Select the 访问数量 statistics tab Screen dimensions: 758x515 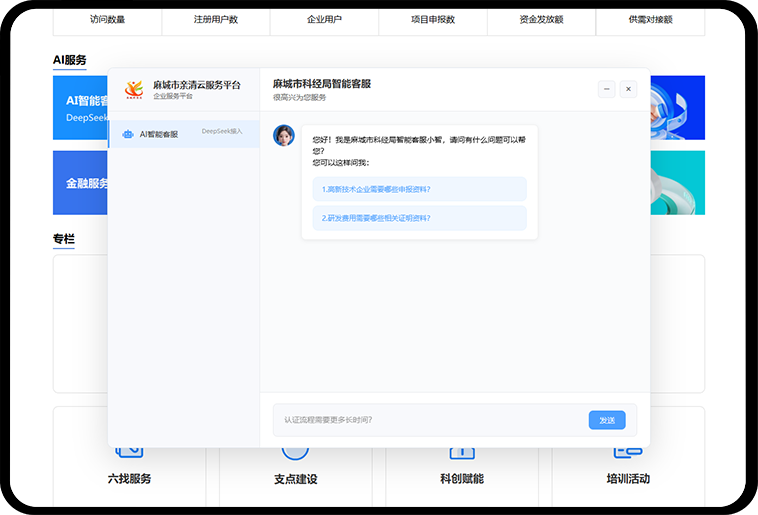click(107, 19)
